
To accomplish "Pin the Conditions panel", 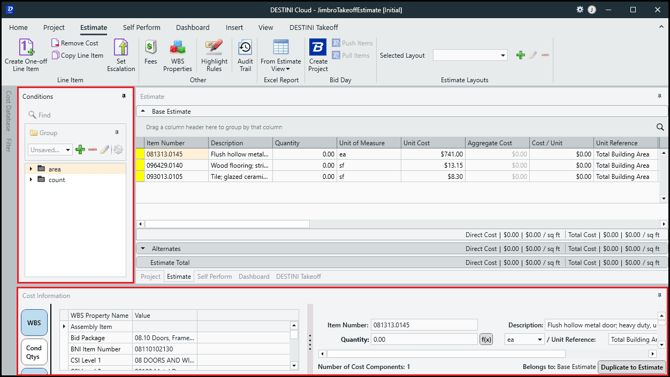I will coord(124,96).
